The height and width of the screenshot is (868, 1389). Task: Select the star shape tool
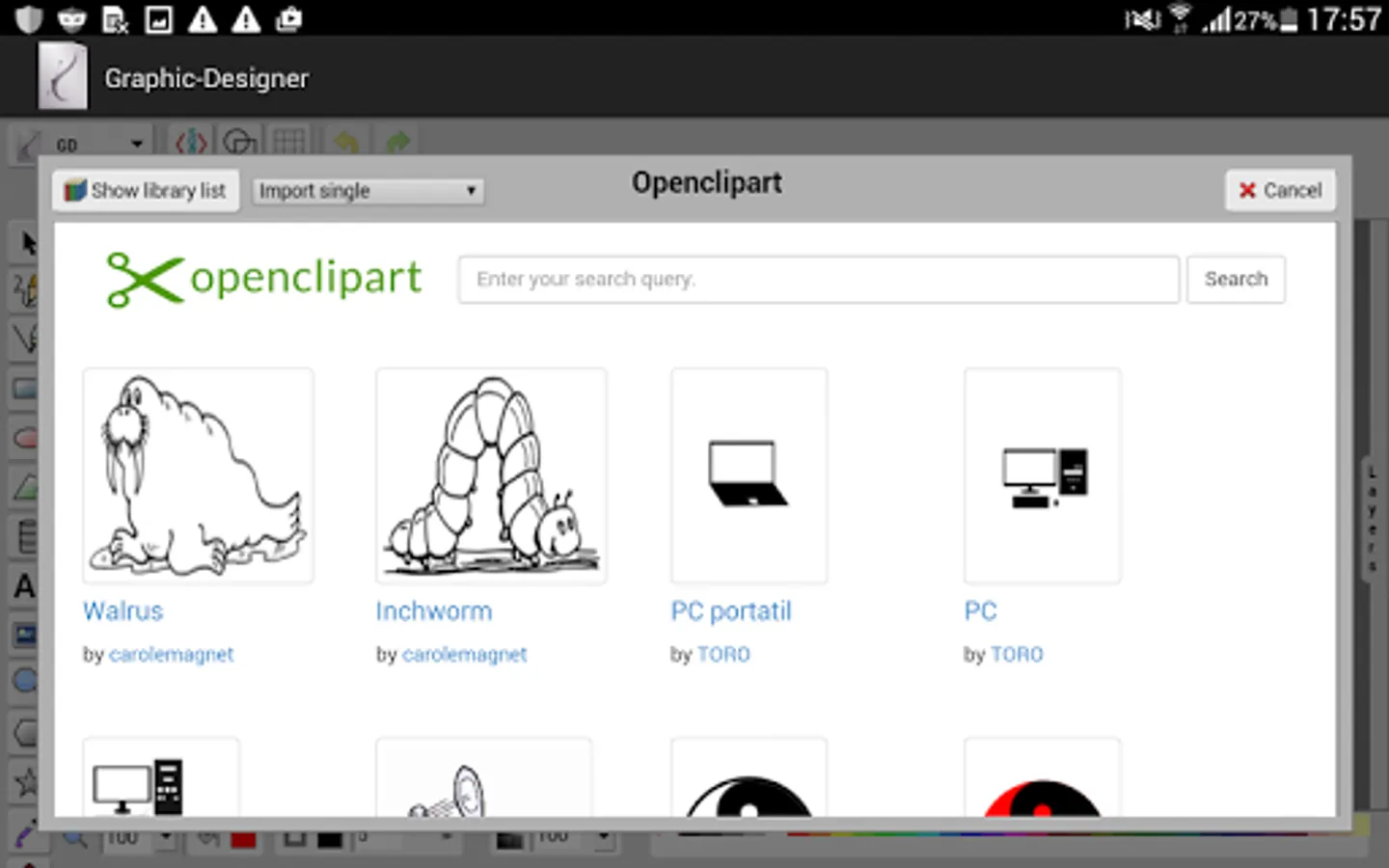[x=26, y=780]
